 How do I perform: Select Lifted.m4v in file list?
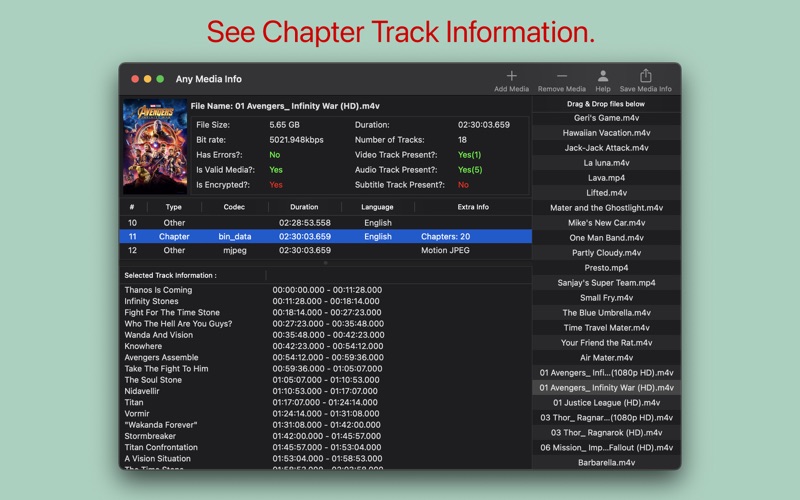point(606,193)
